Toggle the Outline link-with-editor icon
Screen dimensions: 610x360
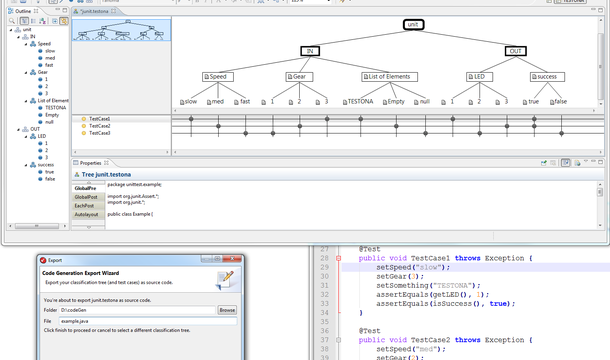(64, 21)
